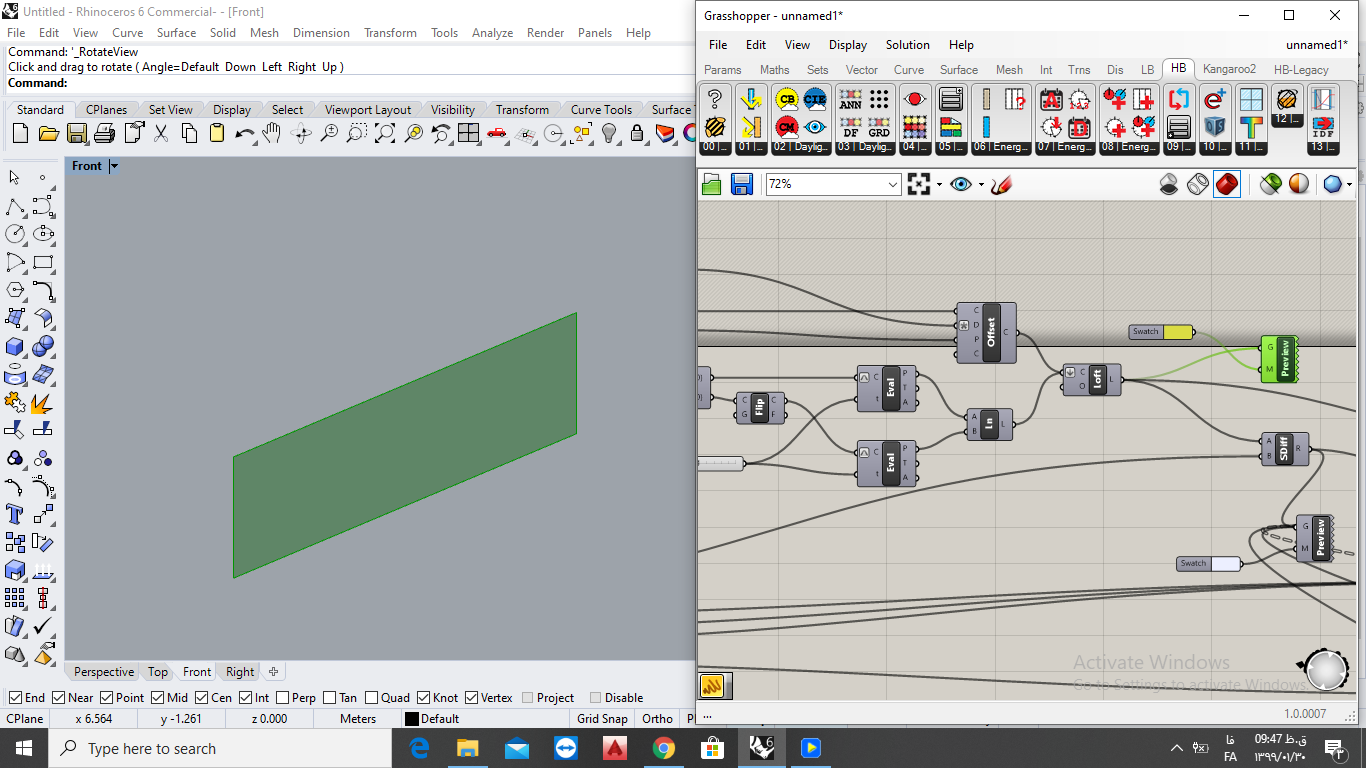
Task: Expand the preview eye options arrow
Action: [x=981, y=184]
